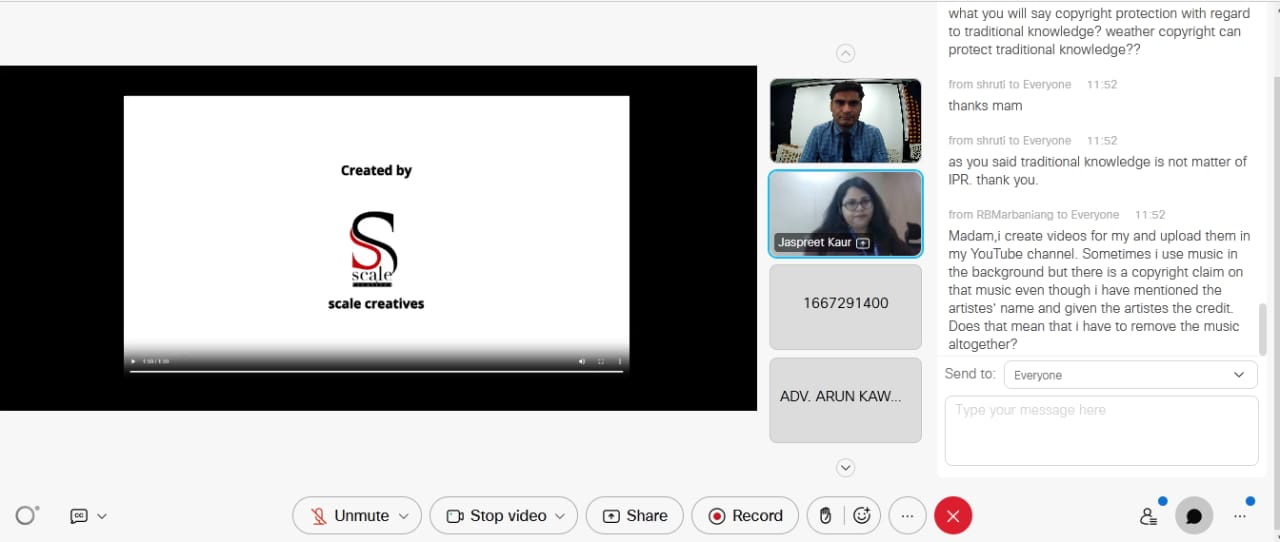
Task: Open more options in the center toolbar
Action: (907, 516)
